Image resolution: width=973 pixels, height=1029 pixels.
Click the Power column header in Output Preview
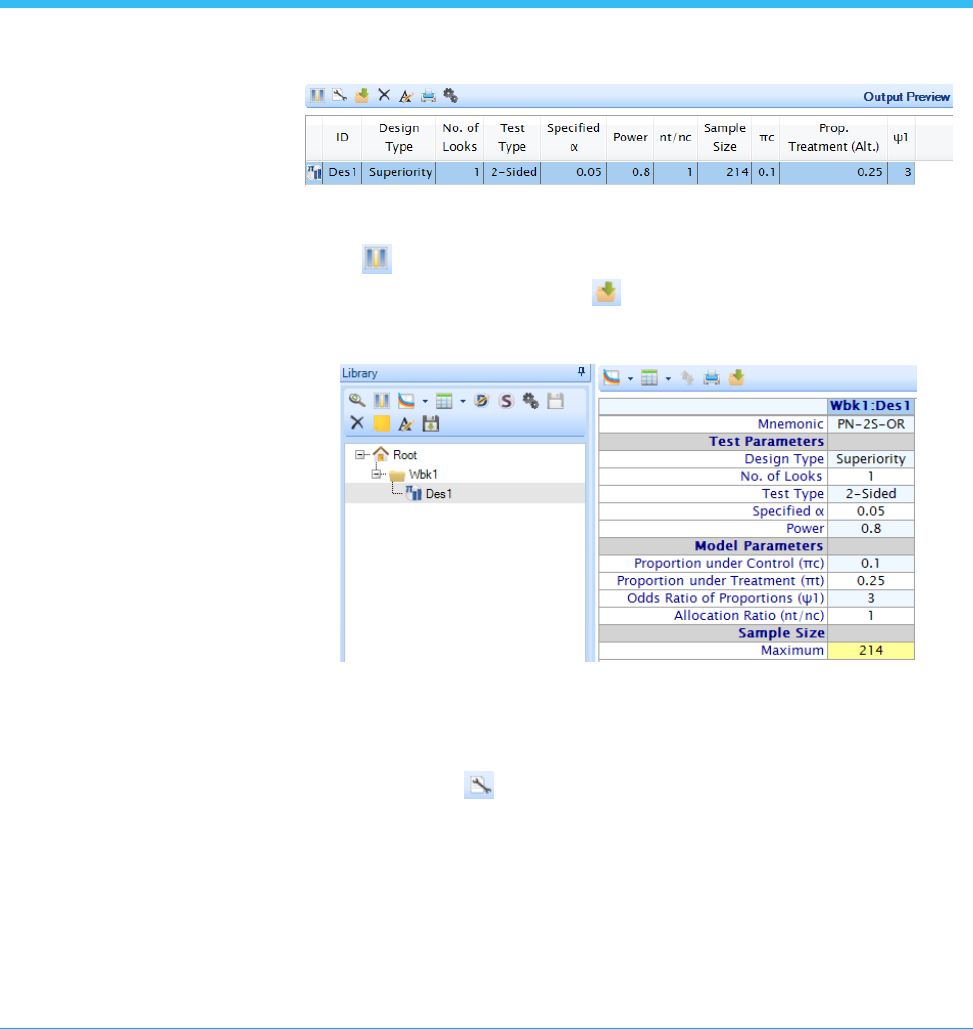[630, 137]
